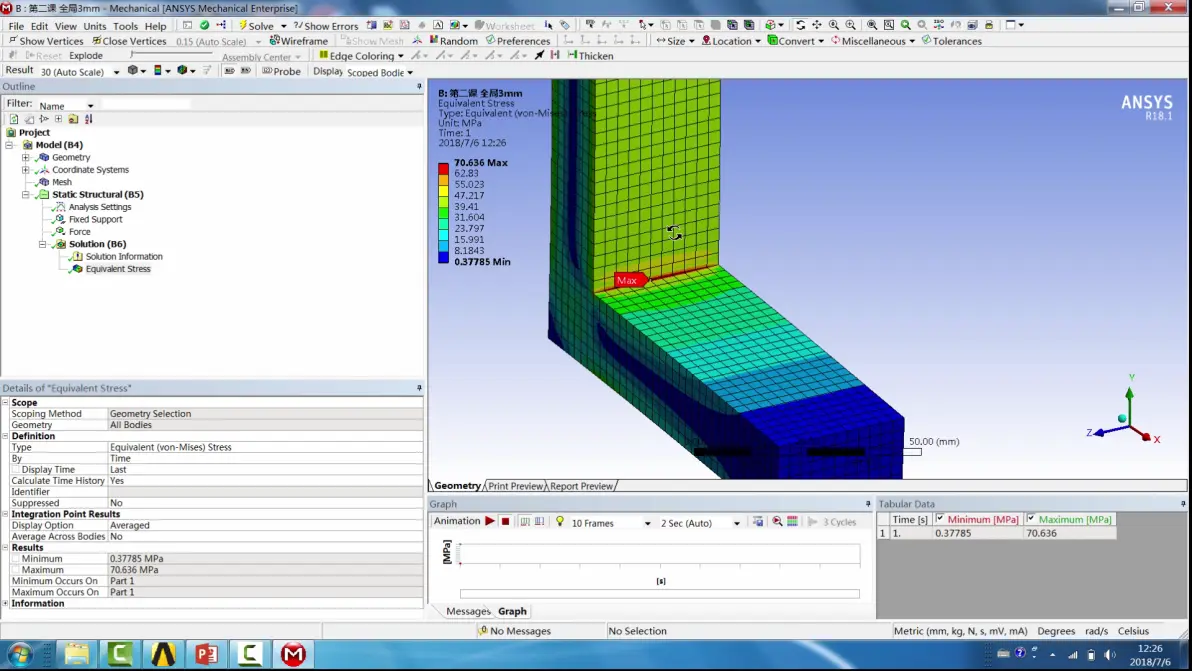Image resolution: width=1192 pixels, height=671 pixels.
Task: Activate the Zoom tool
Action: point(834,25)
